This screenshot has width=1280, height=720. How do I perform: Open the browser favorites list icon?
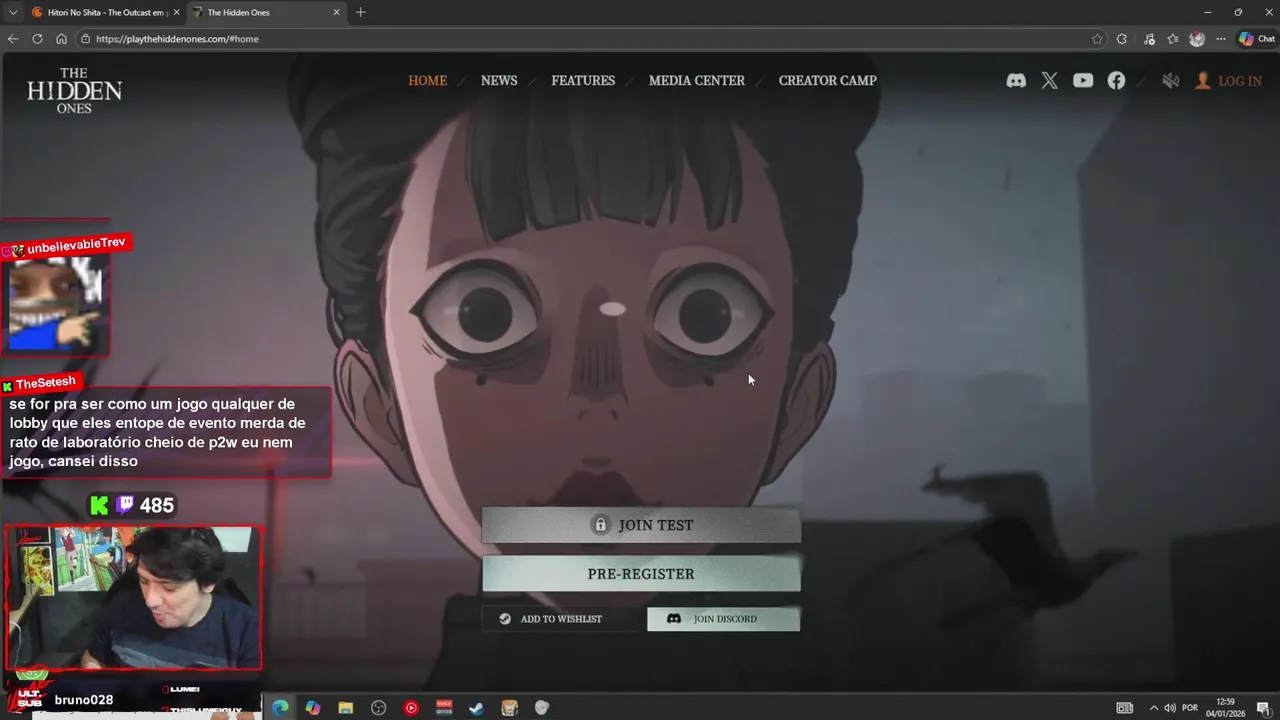point(1173,39)
